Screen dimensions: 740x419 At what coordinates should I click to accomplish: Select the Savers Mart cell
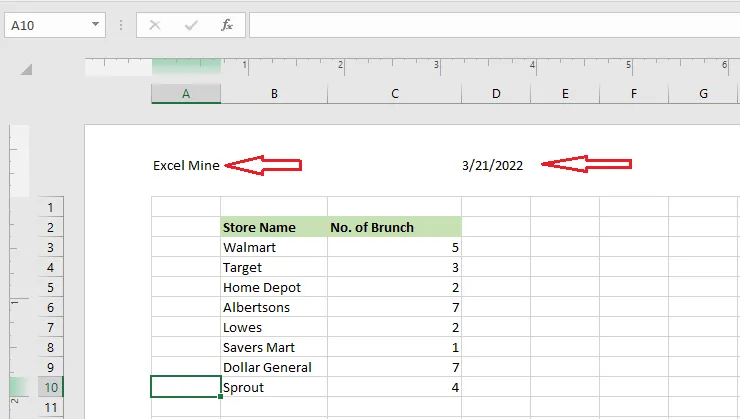(274, 347)
